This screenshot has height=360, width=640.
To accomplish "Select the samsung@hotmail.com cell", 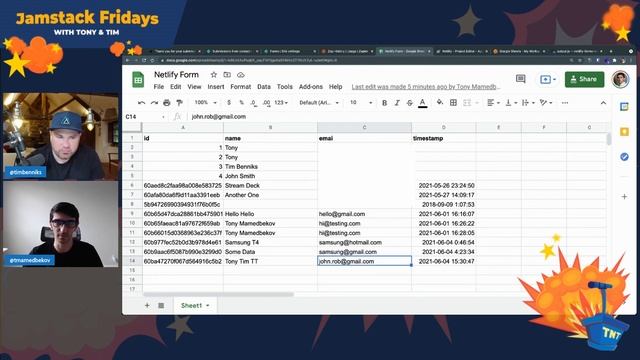I will [x=364, y=242].
